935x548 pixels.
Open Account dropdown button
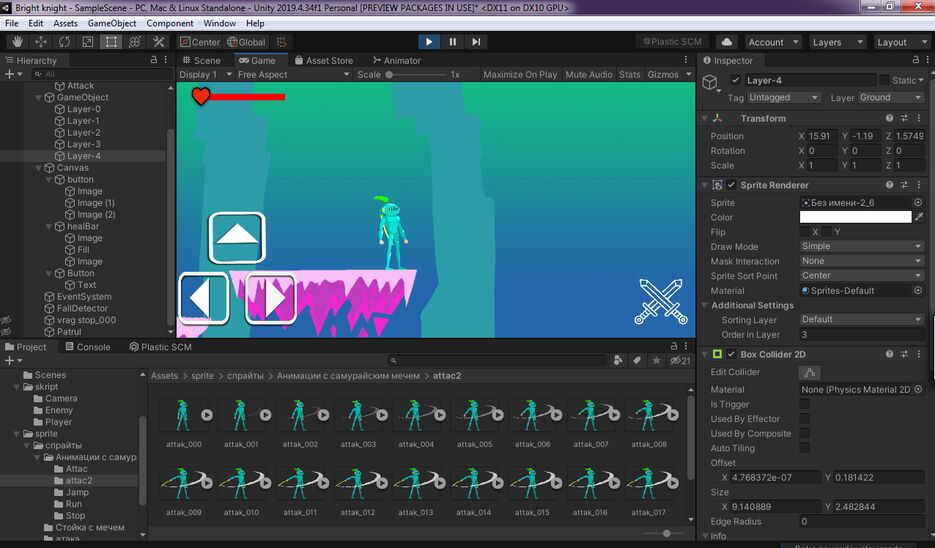point(773,42)
